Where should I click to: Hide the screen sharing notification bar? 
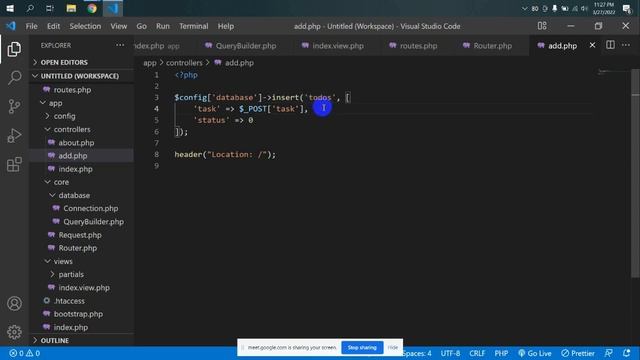click(x=393, y=348)
